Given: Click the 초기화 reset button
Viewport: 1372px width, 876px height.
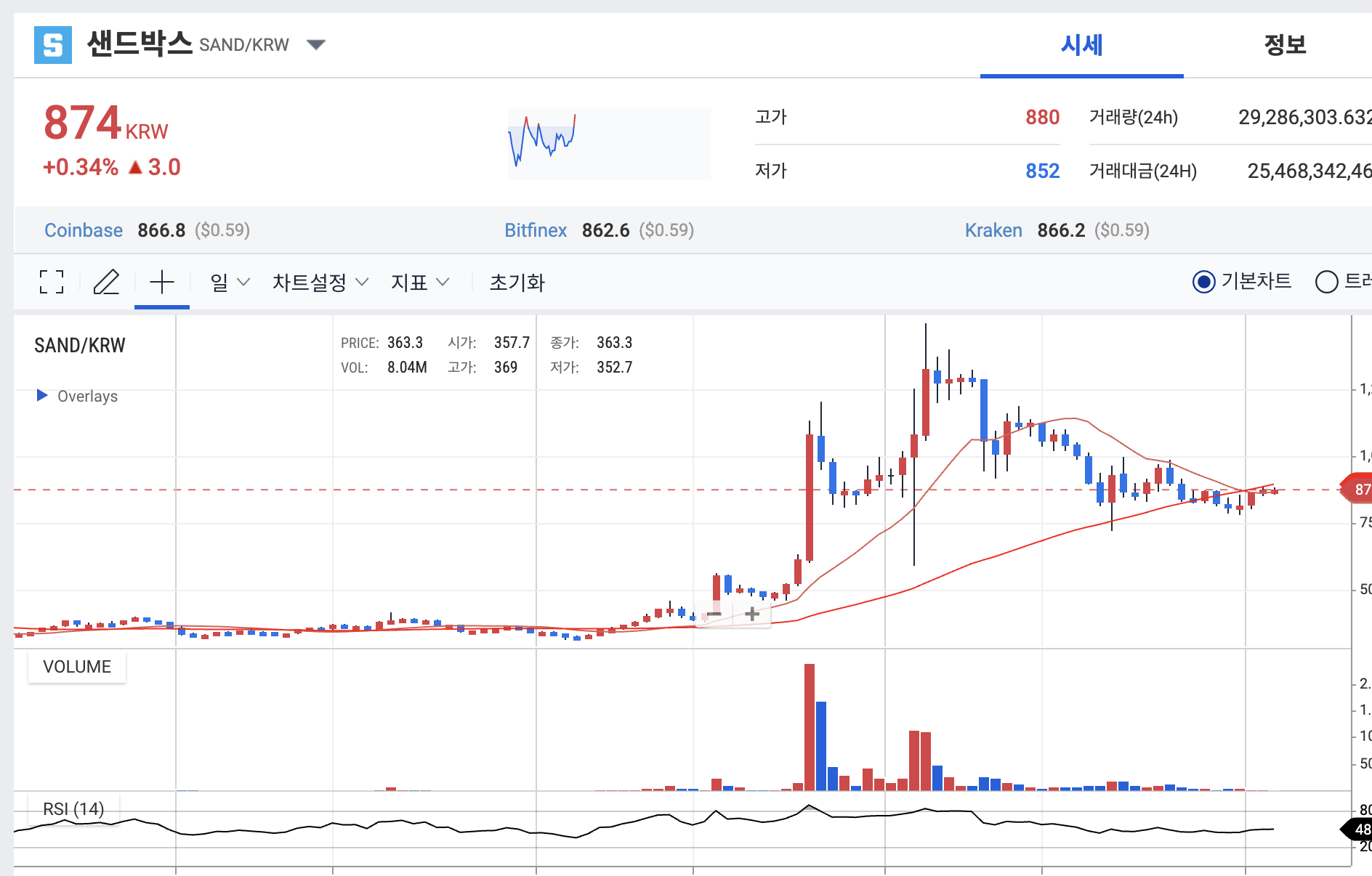Looking at the screenshot, I should tap(517, 282).
